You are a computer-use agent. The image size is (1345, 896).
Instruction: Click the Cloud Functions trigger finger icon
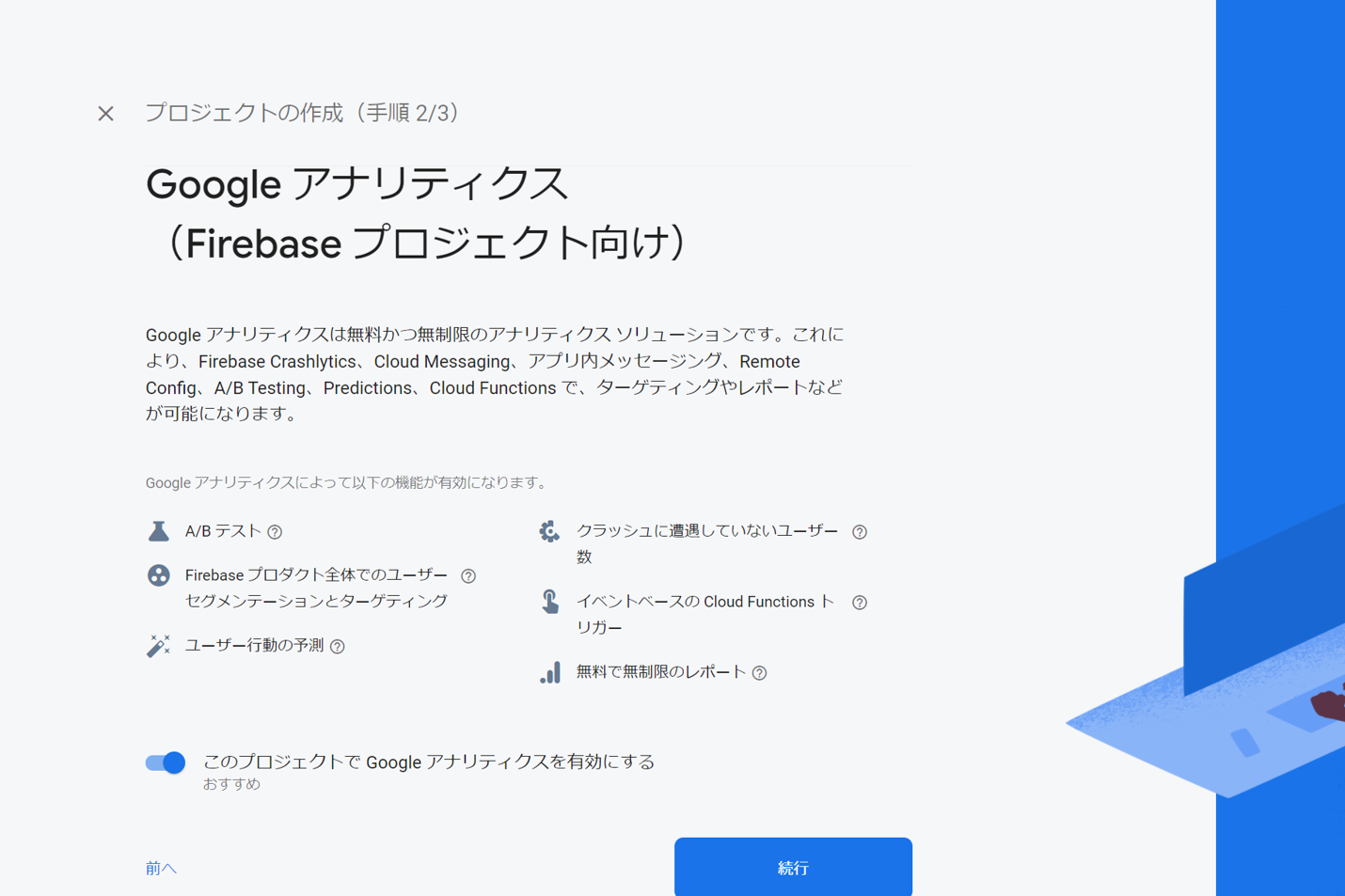click(550, 601)
